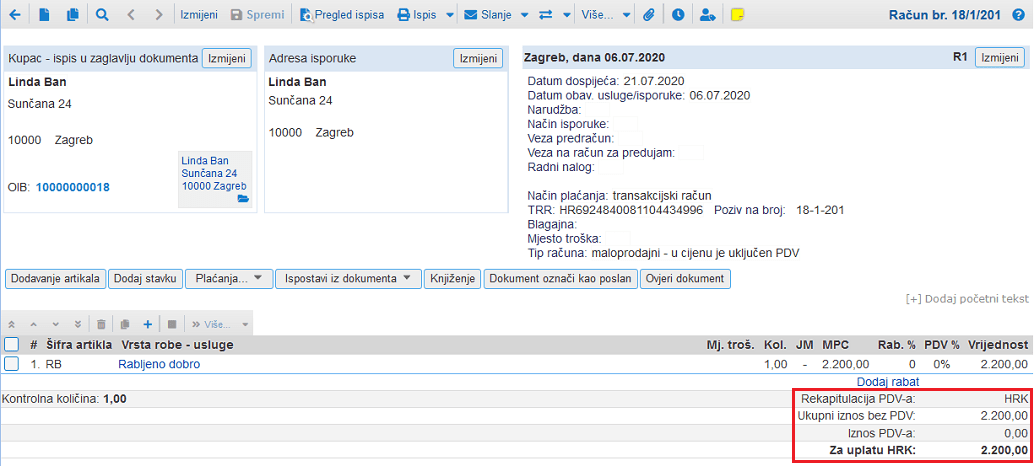
Task: Open attachments with the paperclip icon
Action: (648, 15)
